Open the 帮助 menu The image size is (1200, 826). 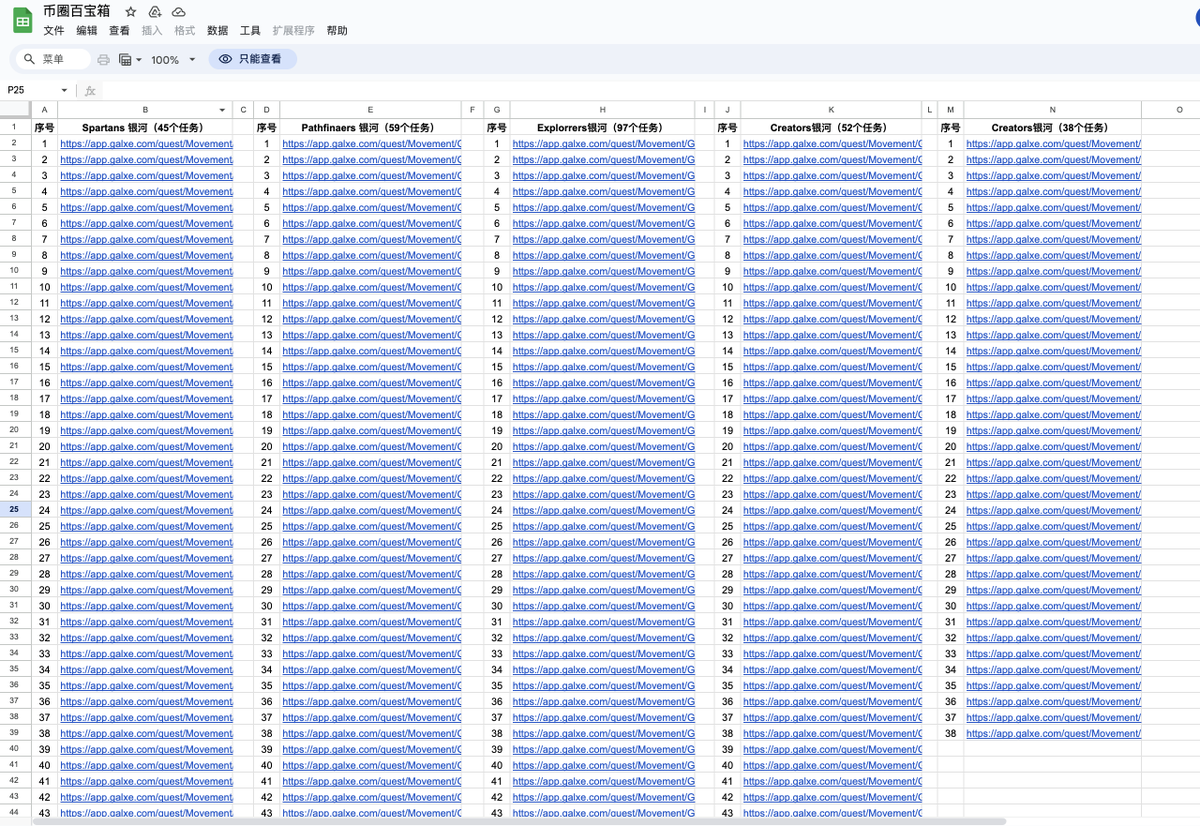point(337,31)
